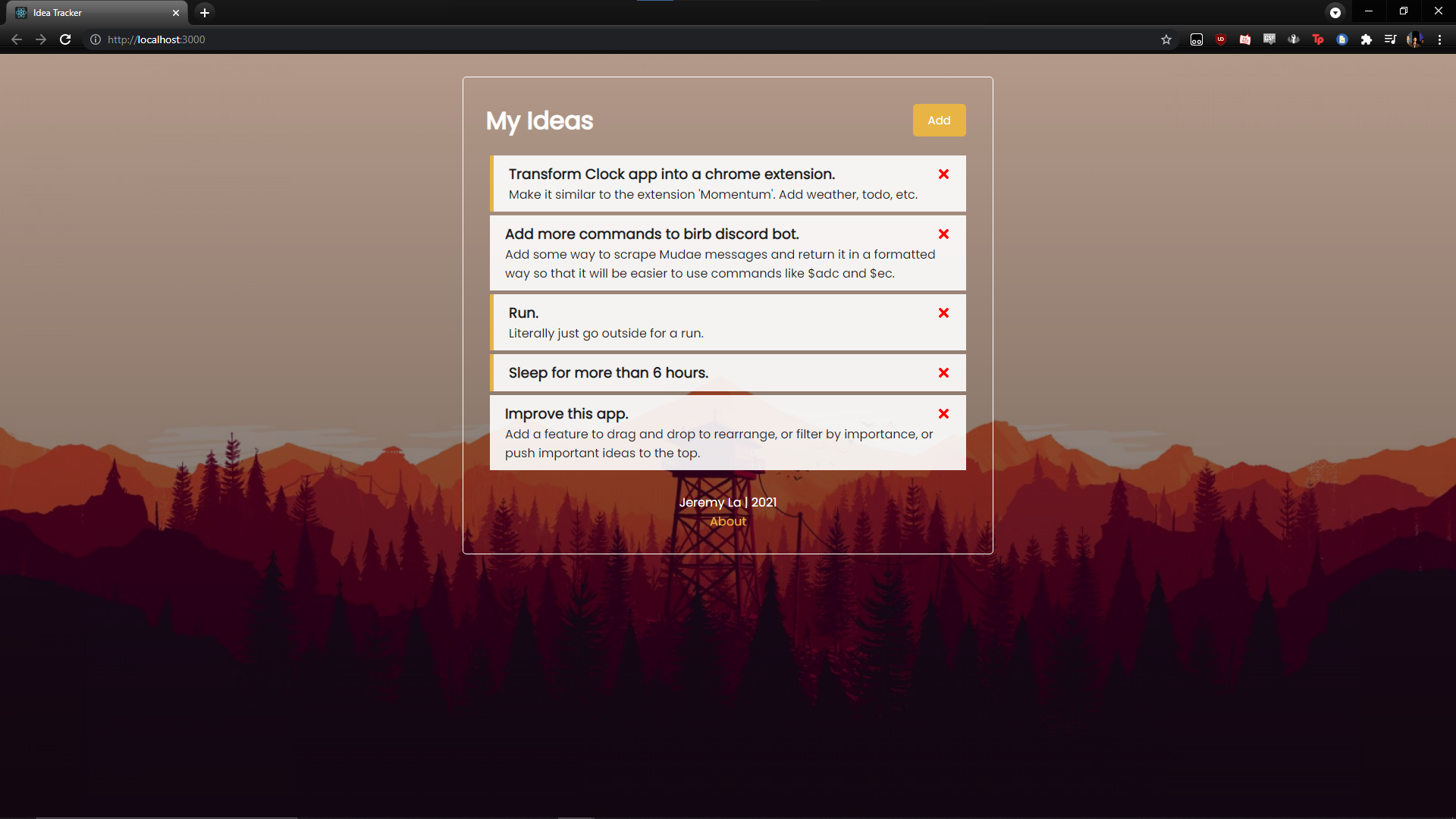Click the back navigation arrow

point(16,39)
